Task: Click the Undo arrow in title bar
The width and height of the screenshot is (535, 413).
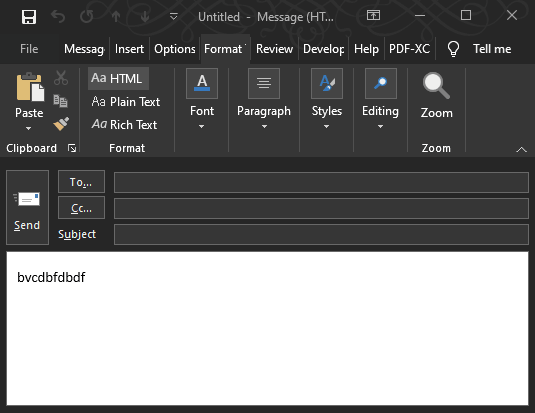Action: point(58,16)
